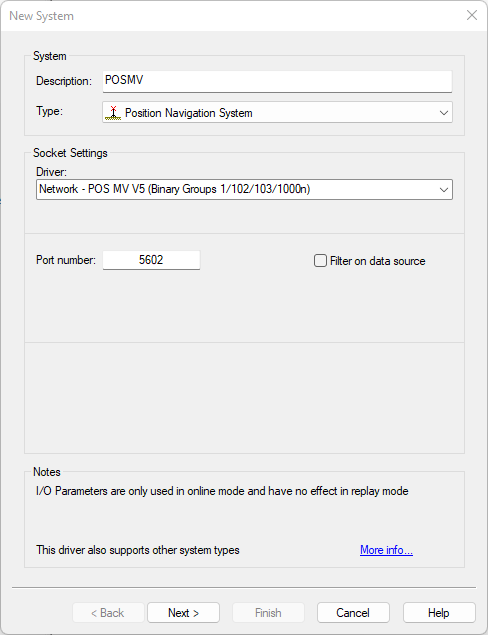Go to the next step with Next
Screen dimensions: 488x635
point(183,613)
